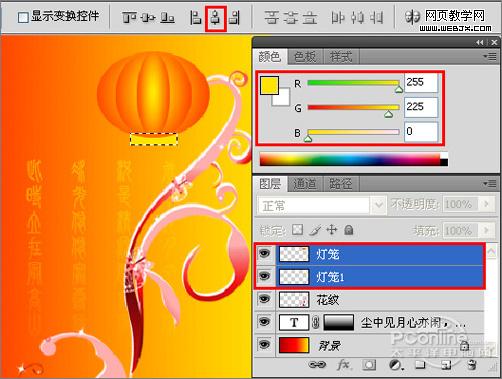Hide the 背景 layer

[265, 345]
